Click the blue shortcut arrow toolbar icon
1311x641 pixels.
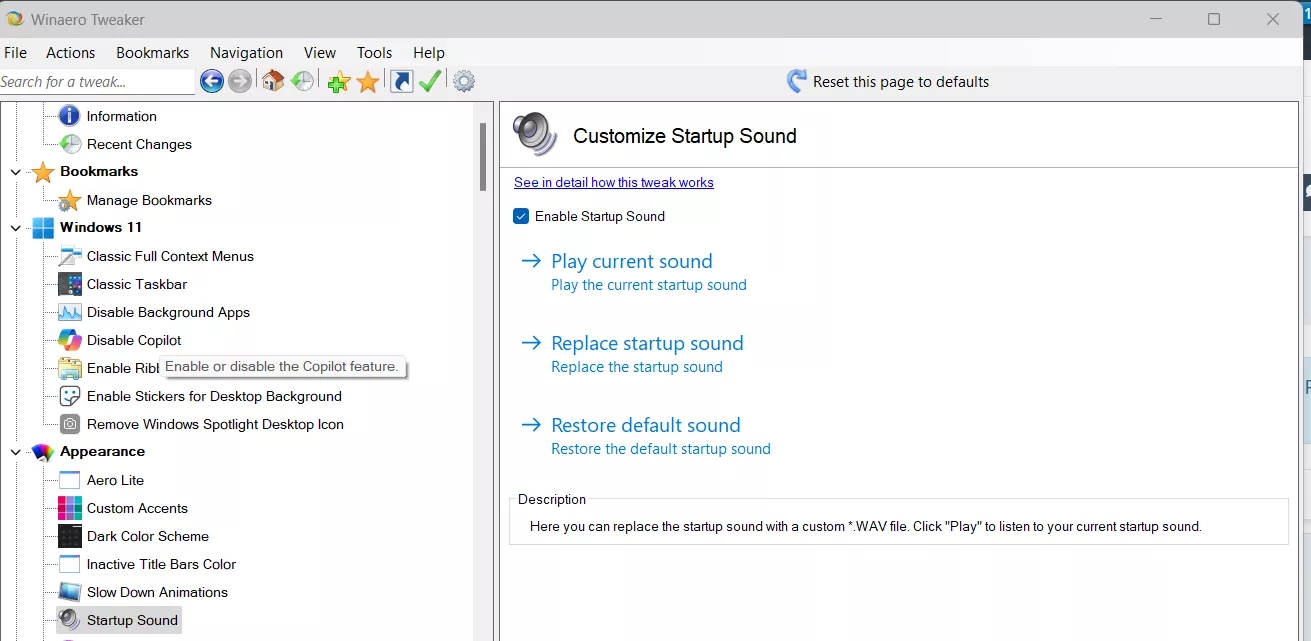[401, 82]
